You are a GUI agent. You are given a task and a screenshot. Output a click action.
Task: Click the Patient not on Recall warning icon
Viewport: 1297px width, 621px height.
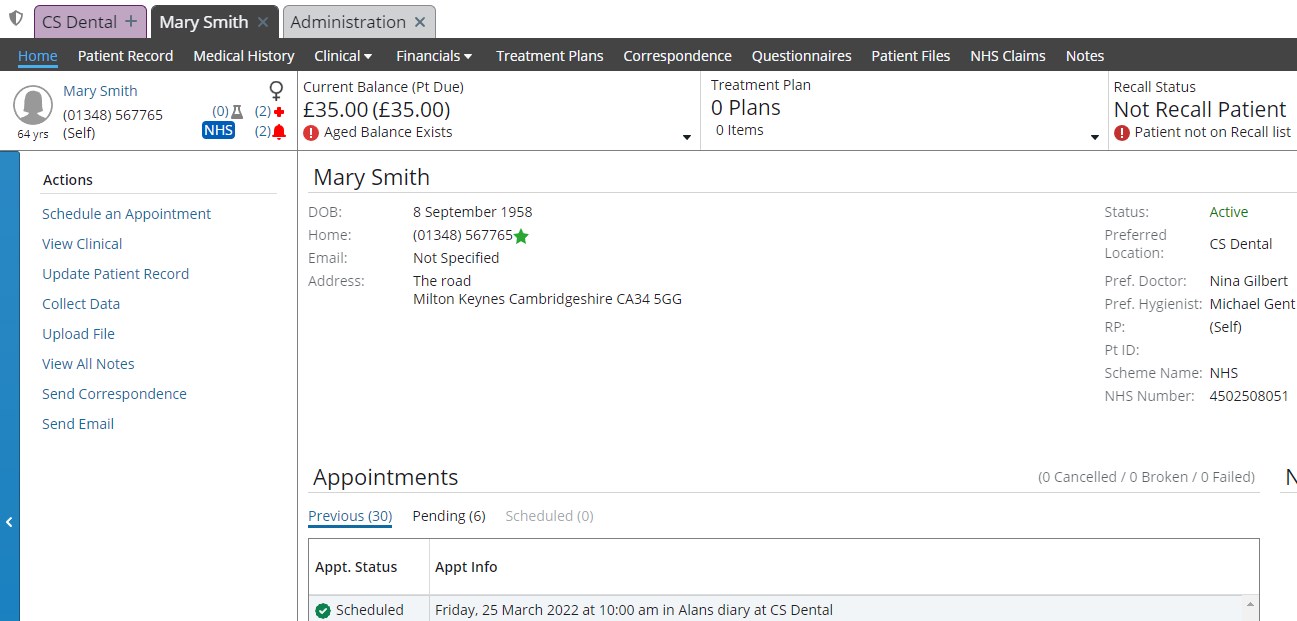tap(1122, 132)
